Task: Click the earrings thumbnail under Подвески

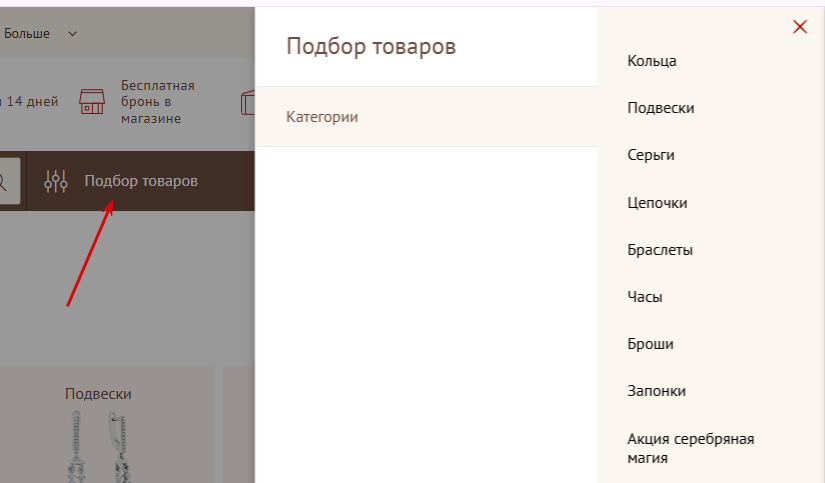Action: click(98, 446)
